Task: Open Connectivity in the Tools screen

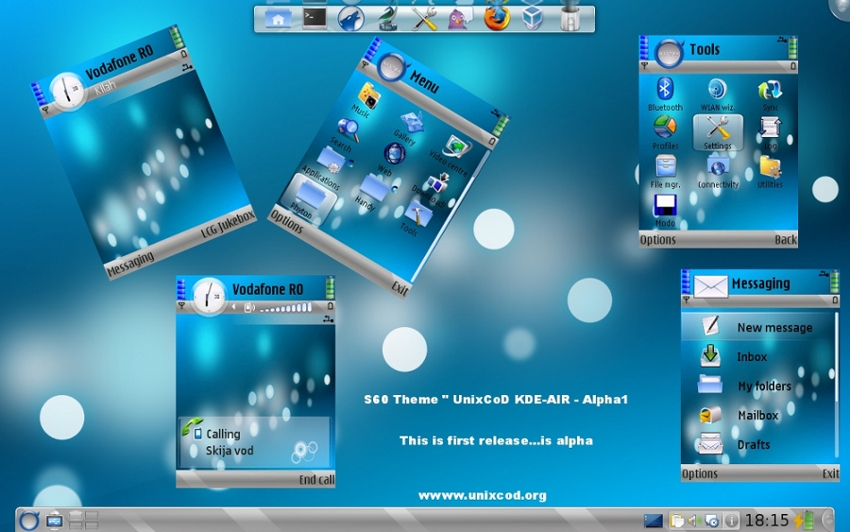Action: coord(718,171)
